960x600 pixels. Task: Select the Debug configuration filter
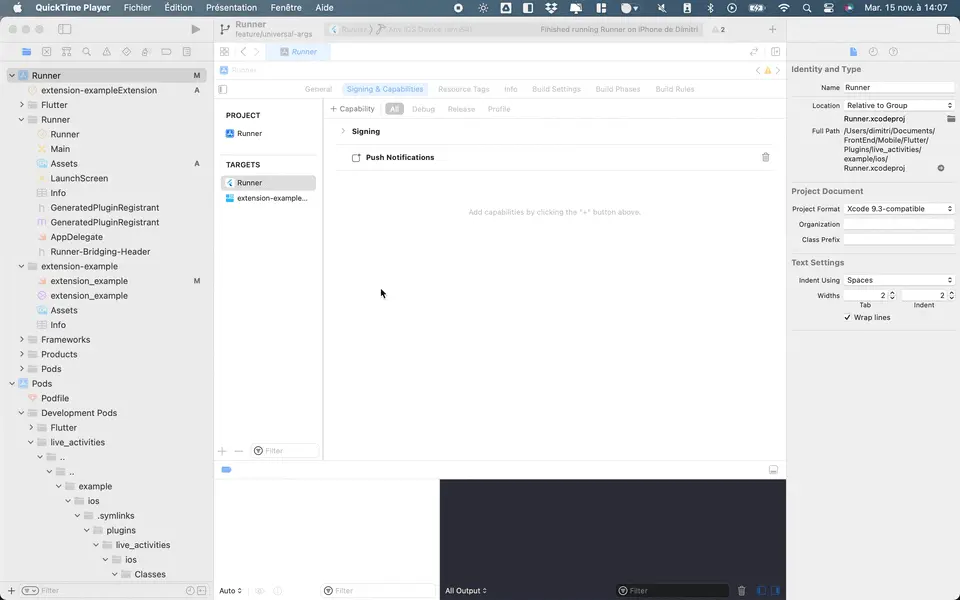(x=423, y=109)
